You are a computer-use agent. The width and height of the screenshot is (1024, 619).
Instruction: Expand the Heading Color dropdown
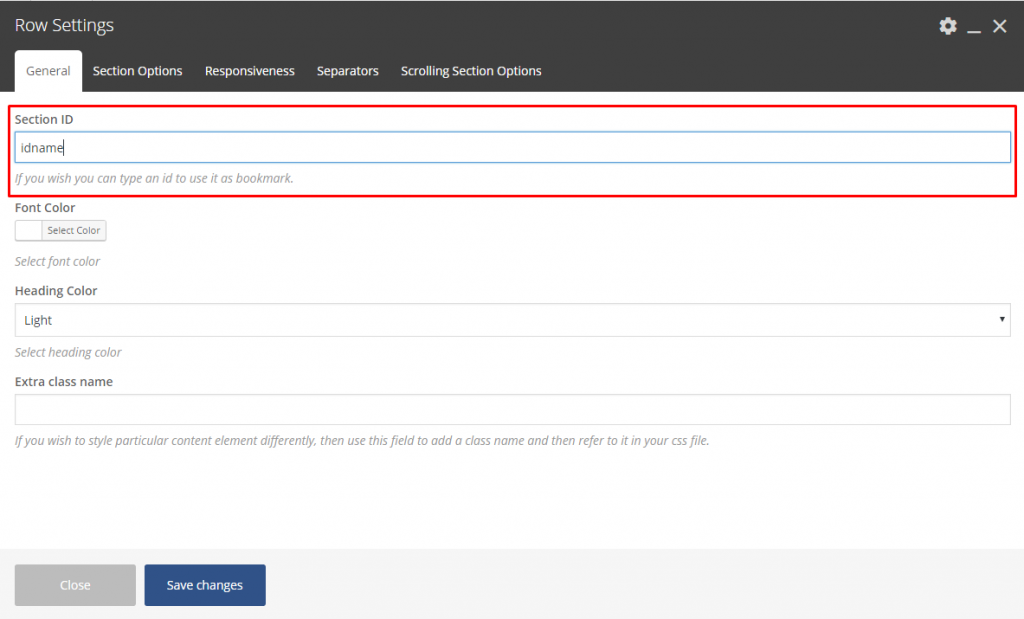[512, 320]
